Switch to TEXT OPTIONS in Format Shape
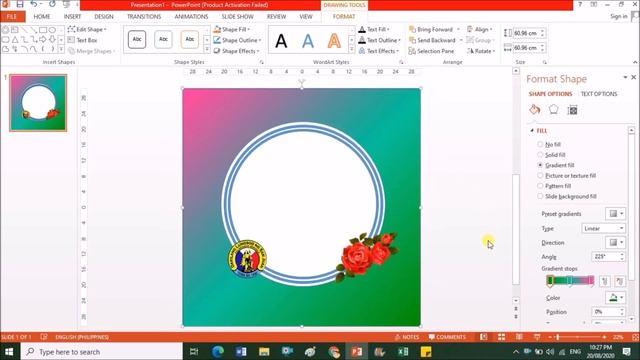 (599, 94)
